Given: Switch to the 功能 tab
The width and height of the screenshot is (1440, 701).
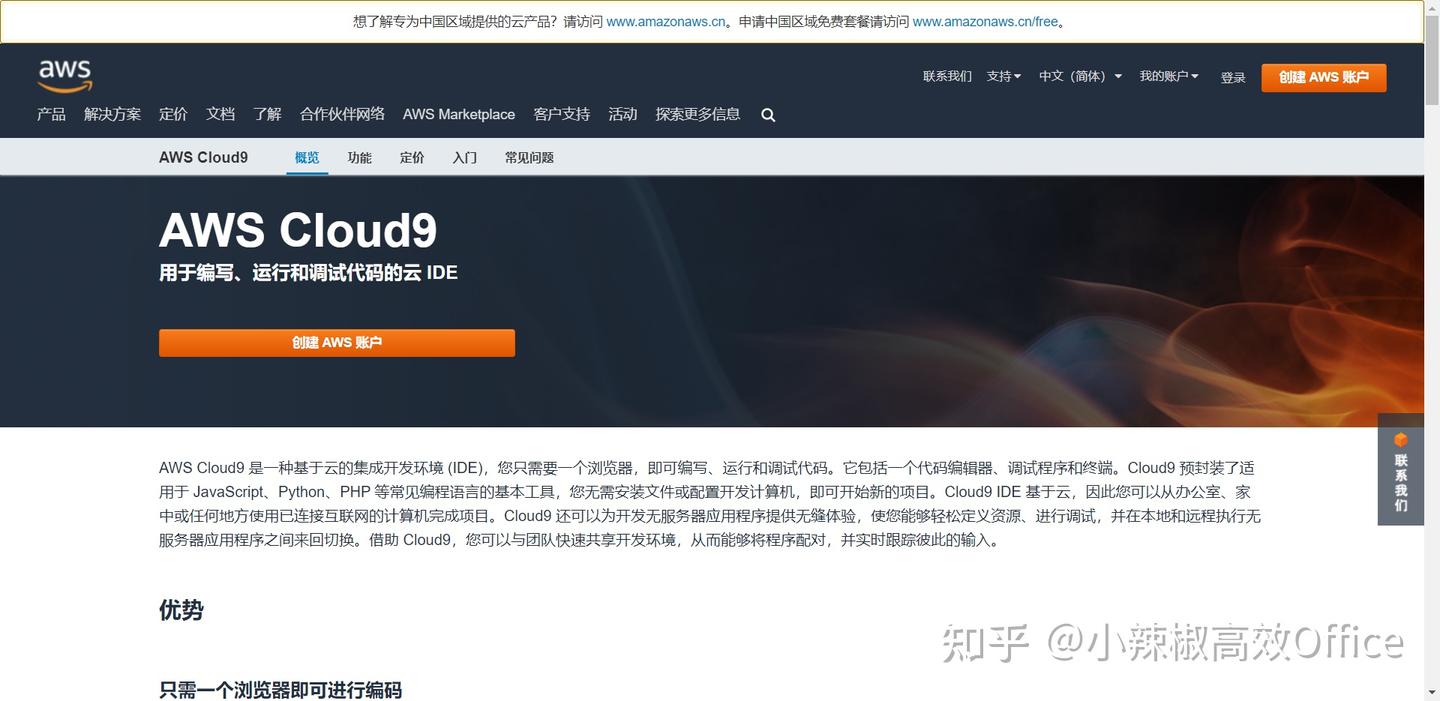Looking at the screenshot, I should tap(359, 157).
